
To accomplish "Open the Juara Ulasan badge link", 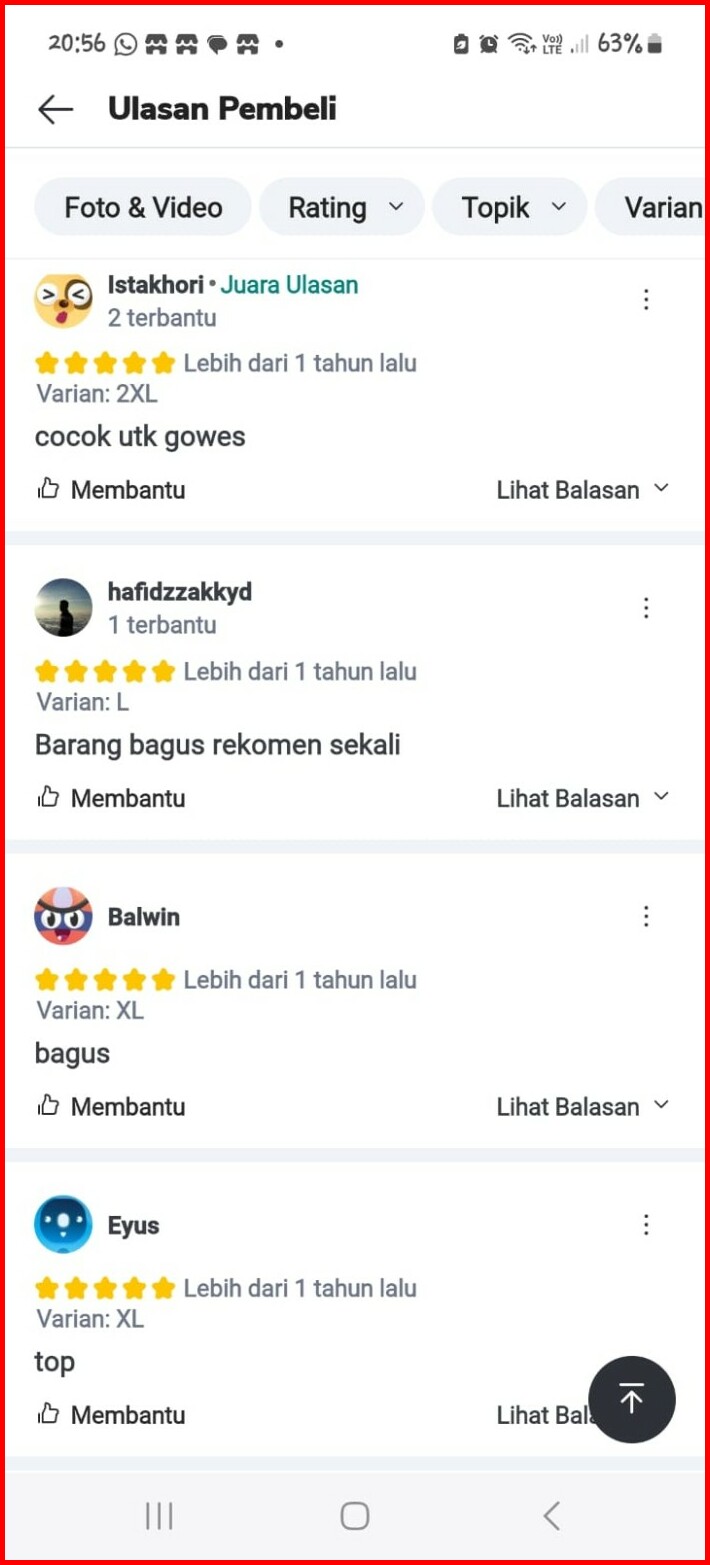I will [289, 285].
